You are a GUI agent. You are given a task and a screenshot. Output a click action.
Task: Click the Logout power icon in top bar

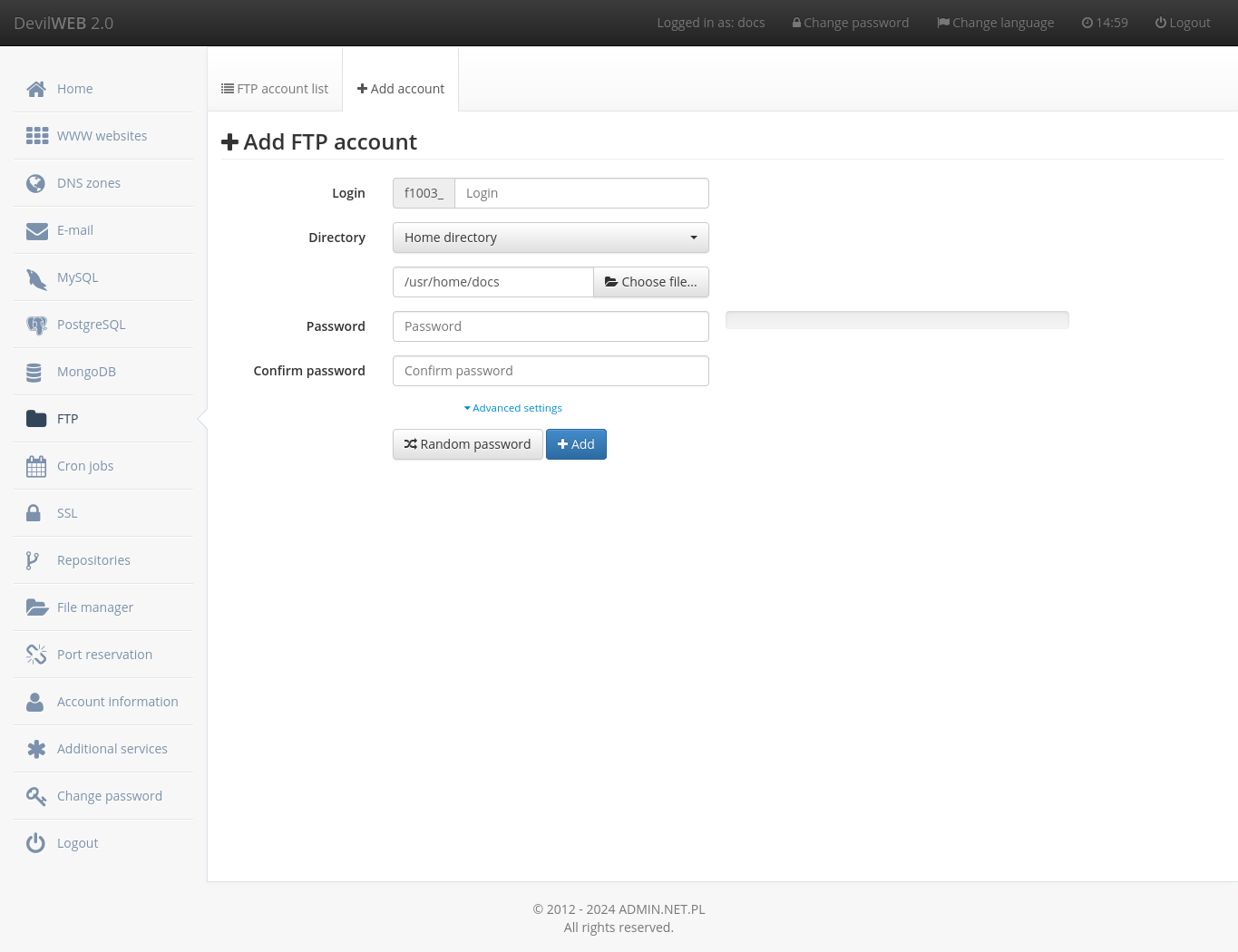[x=1158, y=22]
